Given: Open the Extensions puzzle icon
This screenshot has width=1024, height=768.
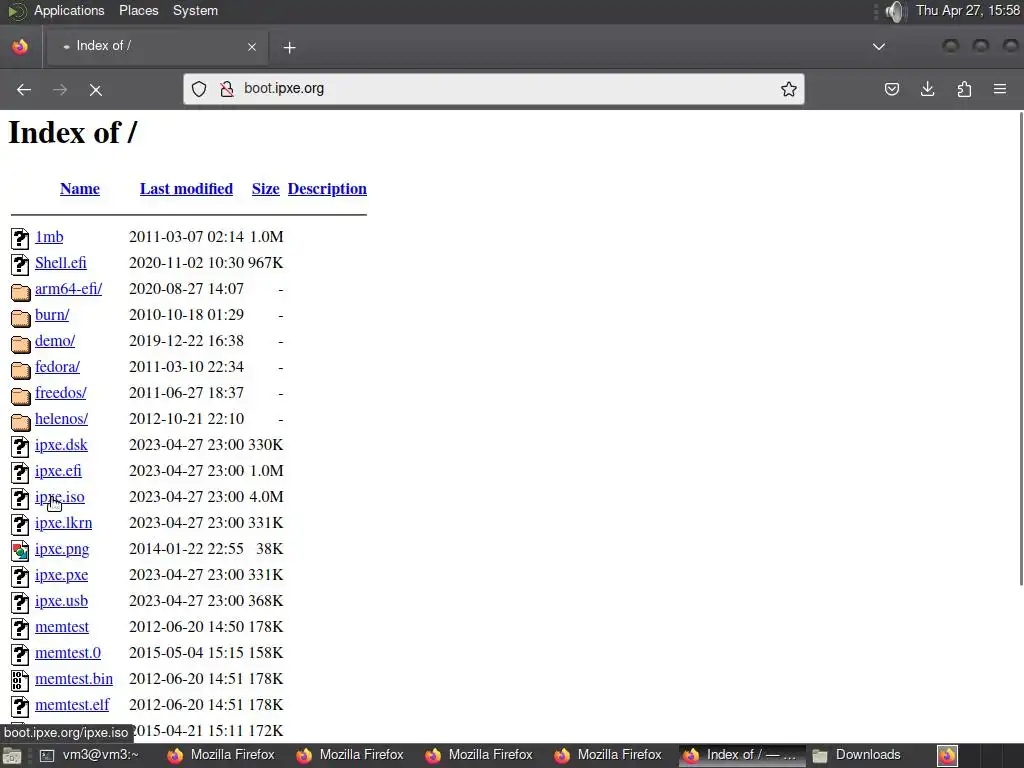Looking at the screenshot, I should click(964, 89).
